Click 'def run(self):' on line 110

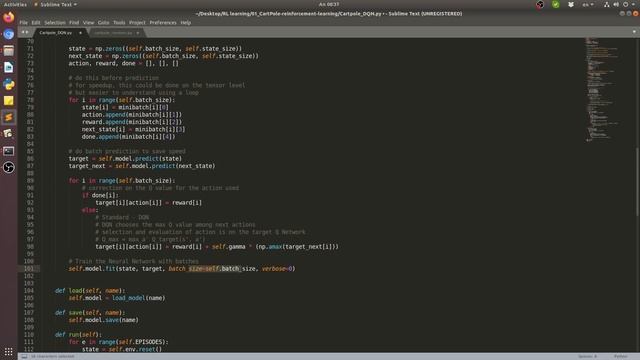point(78,335)
